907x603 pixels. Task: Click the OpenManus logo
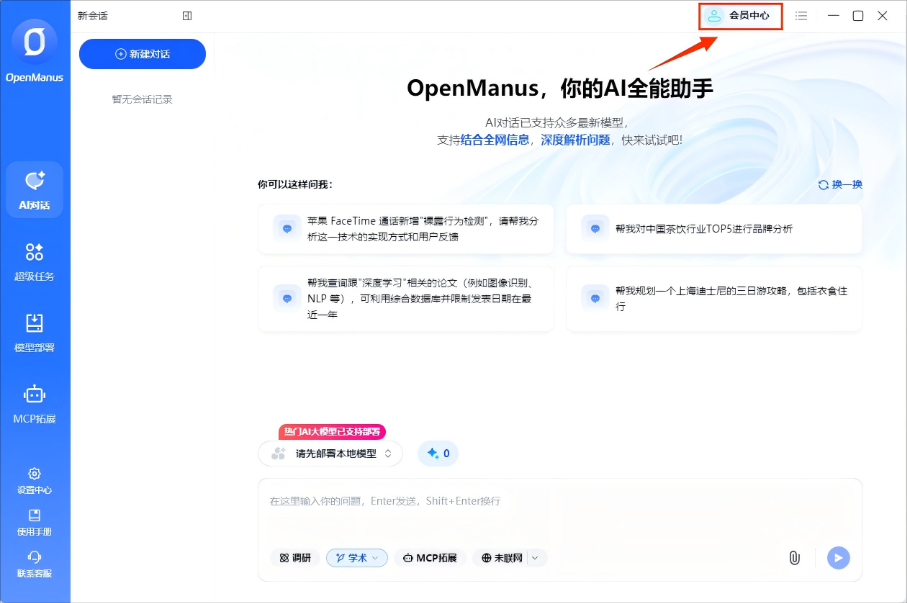click(34, 40)
